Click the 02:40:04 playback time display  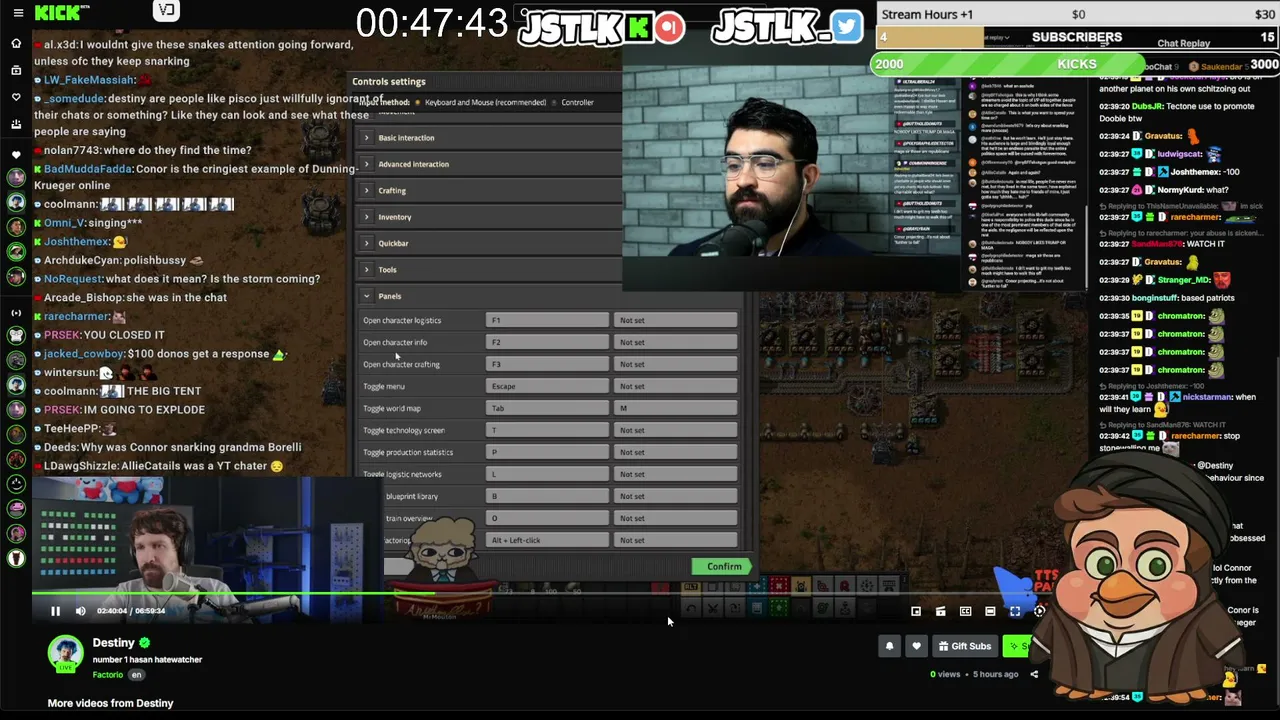tap(111, 611)
